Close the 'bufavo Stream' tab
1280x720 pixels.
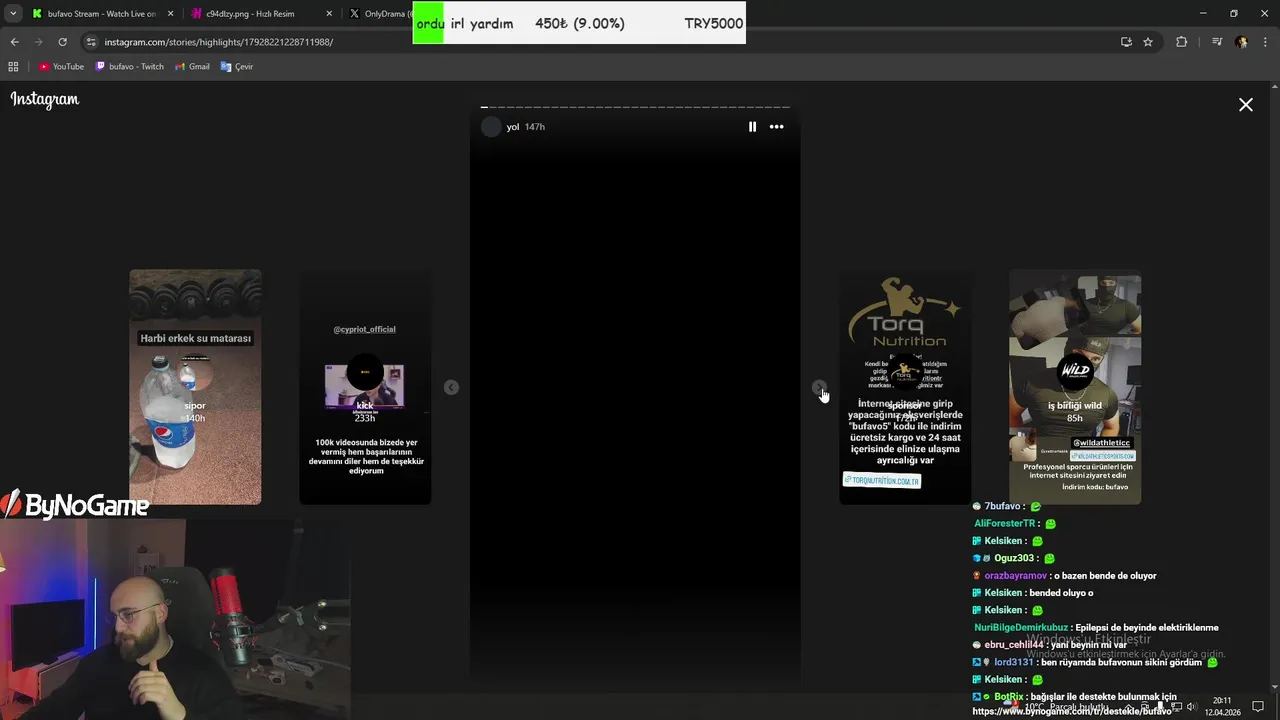click(171, 14)
